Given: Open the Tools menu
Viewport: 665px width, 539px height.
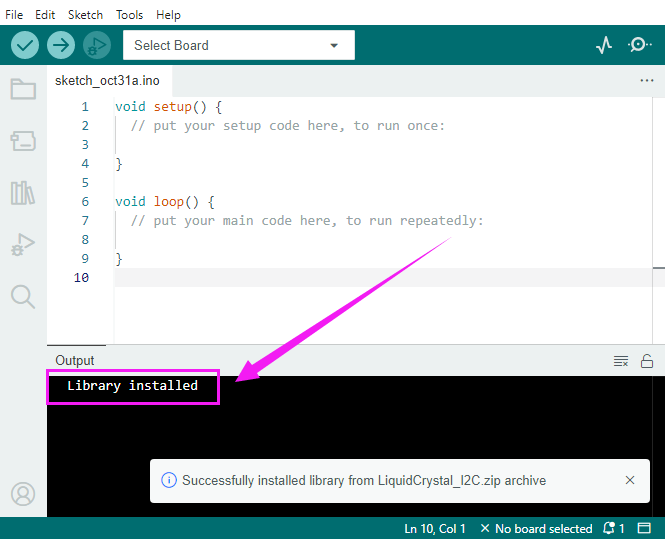Looking at the screenshot, I should (129, 15).
